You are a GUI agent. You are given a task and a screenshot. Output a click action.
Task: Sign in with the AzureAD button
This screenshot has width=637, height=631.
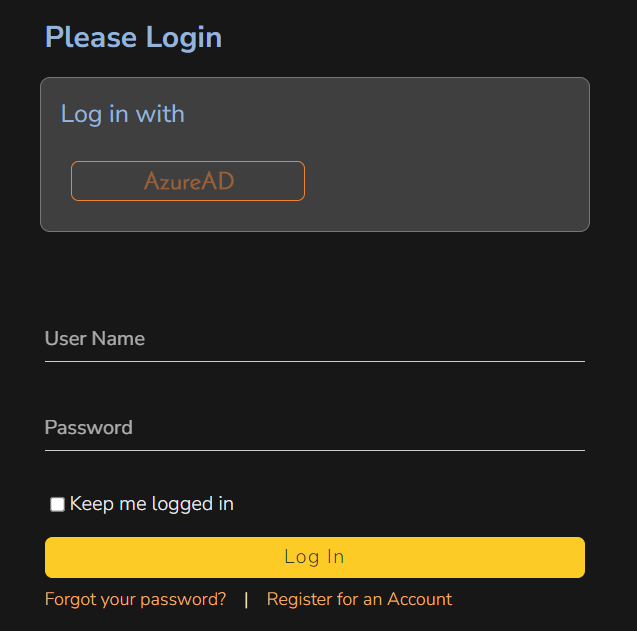click(188, 181)
